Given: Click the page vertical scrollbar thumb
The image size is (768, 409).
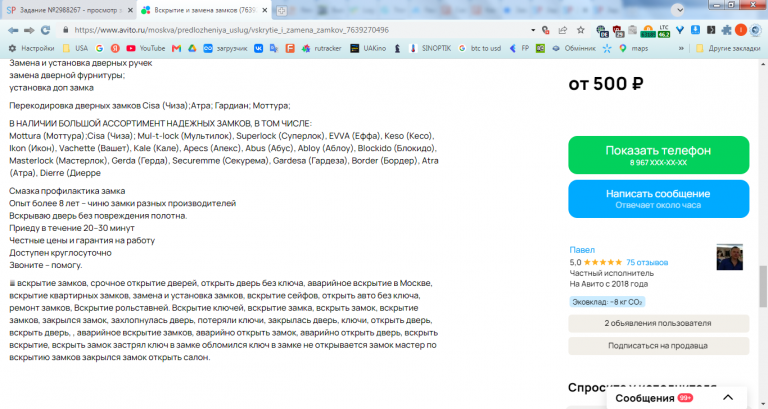Looking at the screenshot, I should click(x=763, y=287).
